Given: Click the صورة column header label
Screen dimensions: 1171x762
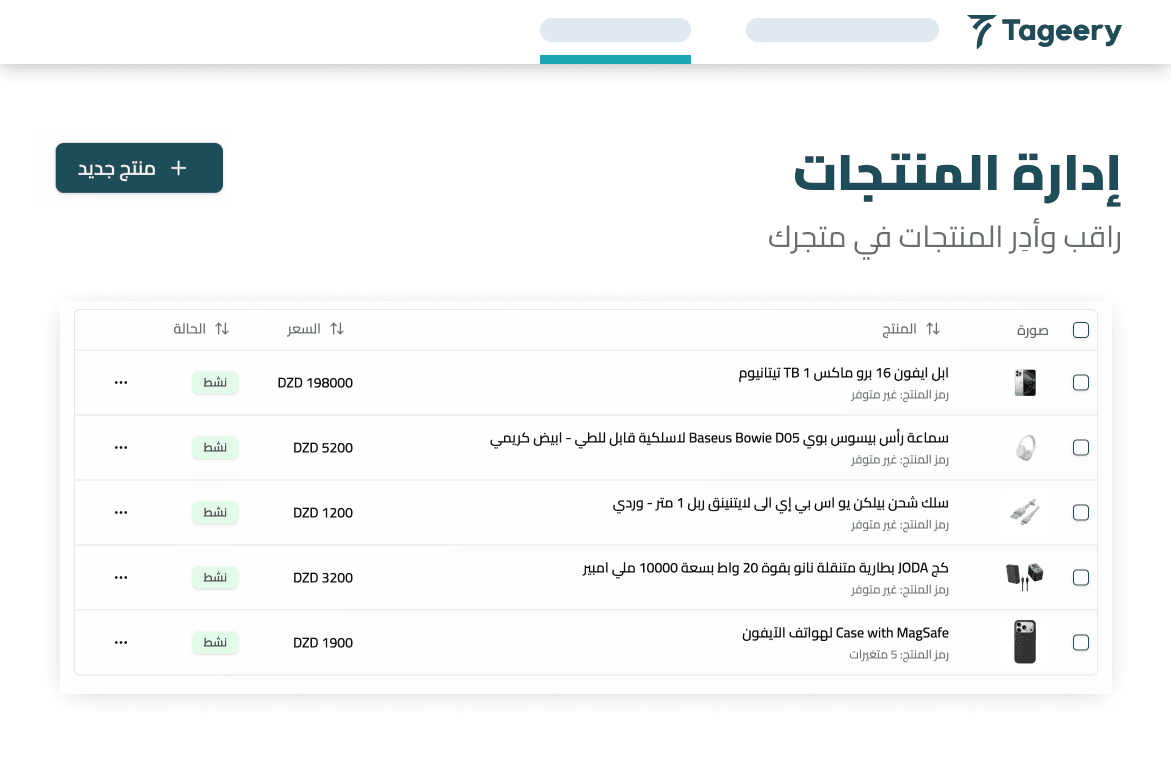Looking at the screenshot, I should [x=1033, y=328].
